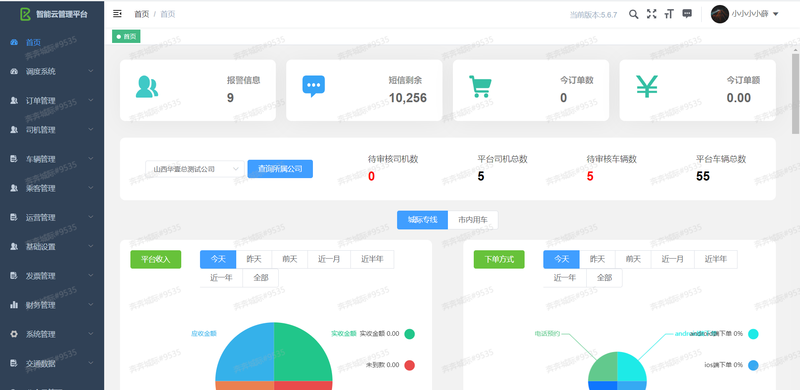This screenshot has width=800, height=390.
Task: Open the user account dropdown arrow
Action: tap(776, 14)
